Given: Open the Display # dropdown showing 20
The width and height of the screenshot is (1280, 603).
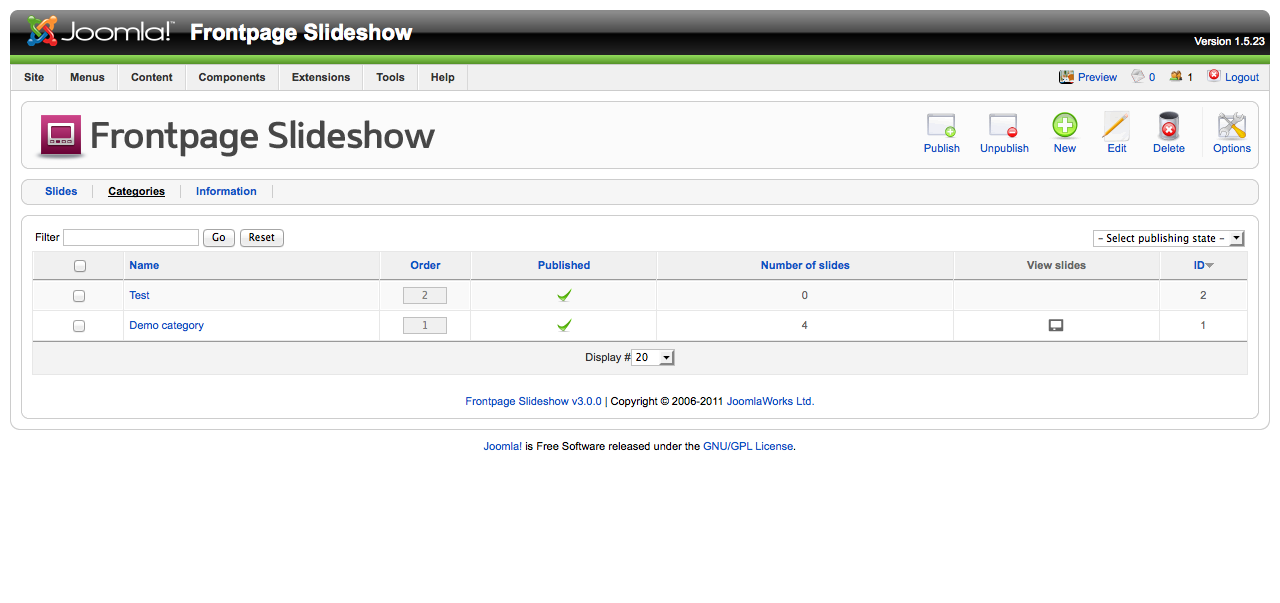Looking at the screenshot, I should [654, 357].
